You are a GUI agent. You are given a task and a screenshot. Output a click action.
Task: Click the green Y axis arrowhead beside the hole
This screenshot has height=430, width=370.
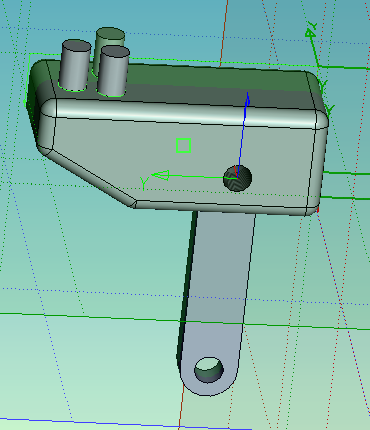point(160,175)
